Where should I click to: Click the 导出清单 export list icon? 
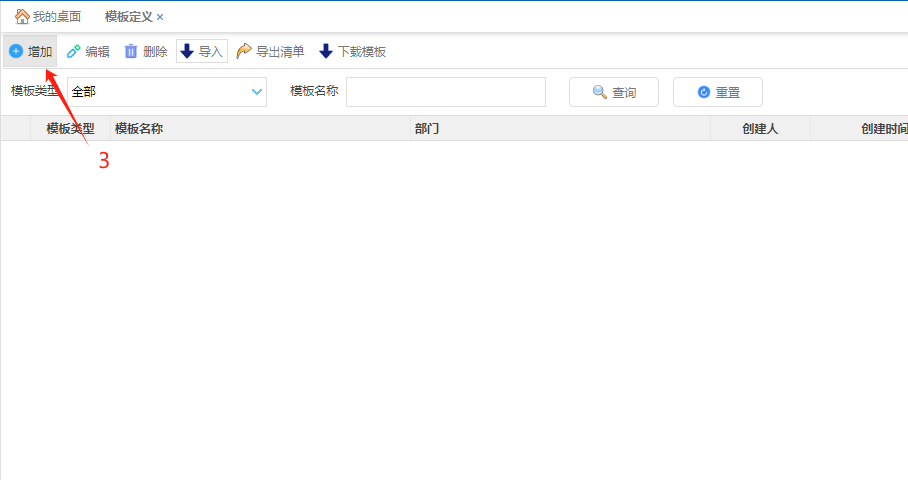coord(244,51)
